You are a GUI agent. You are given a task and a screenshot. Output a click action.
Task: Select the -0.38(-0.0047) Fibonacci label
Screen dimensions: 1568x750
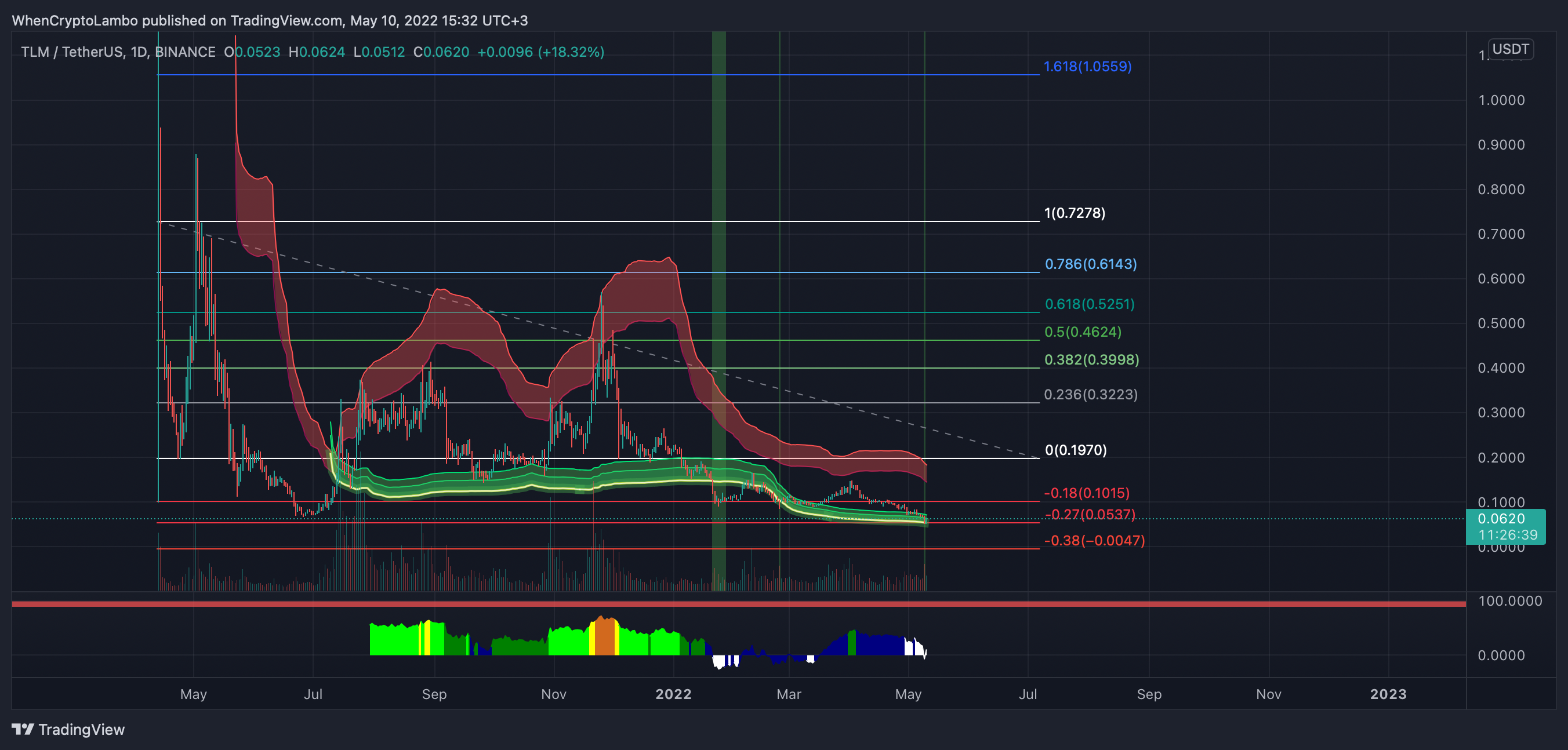click(1094, 540)
